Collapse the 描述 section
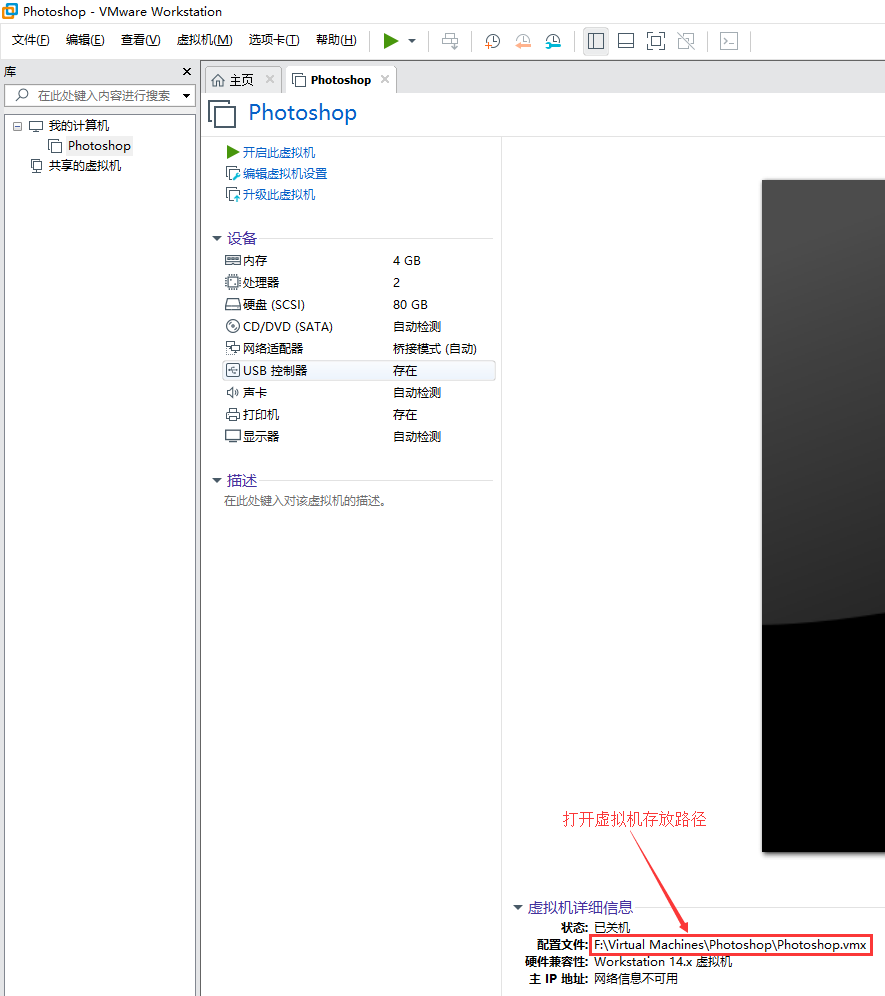 click(217, 481)
